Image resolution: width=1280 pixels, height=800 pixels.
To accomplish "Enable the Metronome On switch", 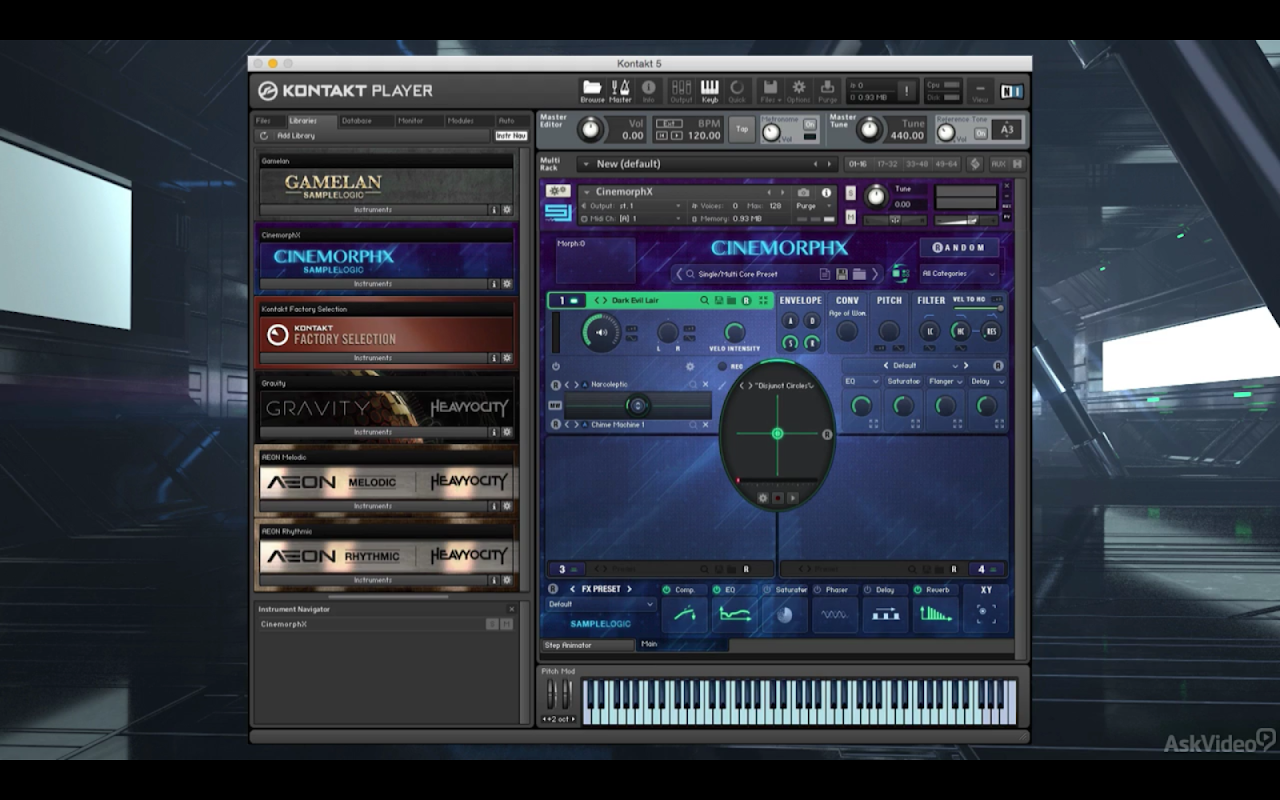I will tap(810, 124).
